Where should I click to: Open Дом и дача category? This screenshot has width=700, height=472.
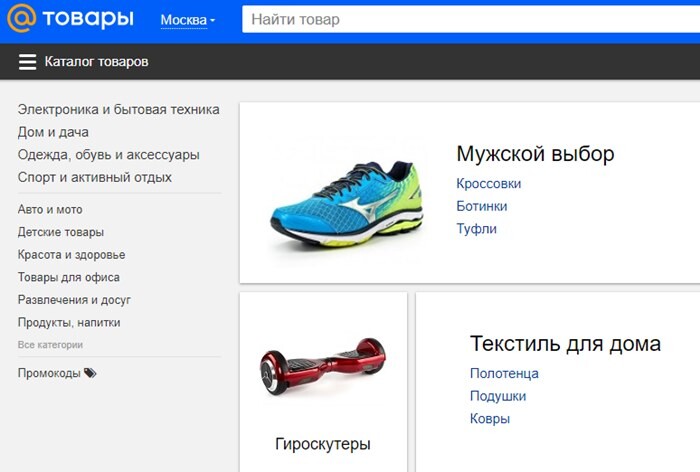53,132
